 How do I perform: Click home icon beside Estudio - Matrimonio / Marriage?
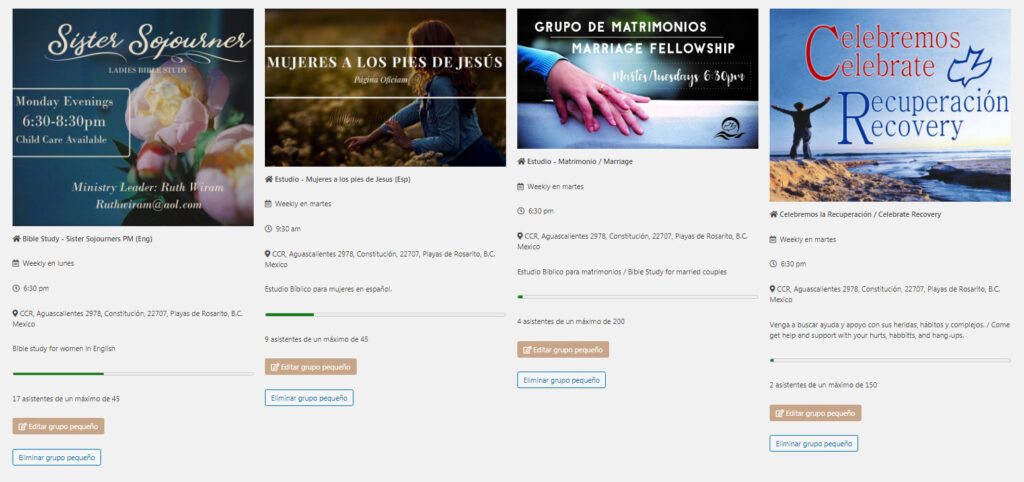521,161
